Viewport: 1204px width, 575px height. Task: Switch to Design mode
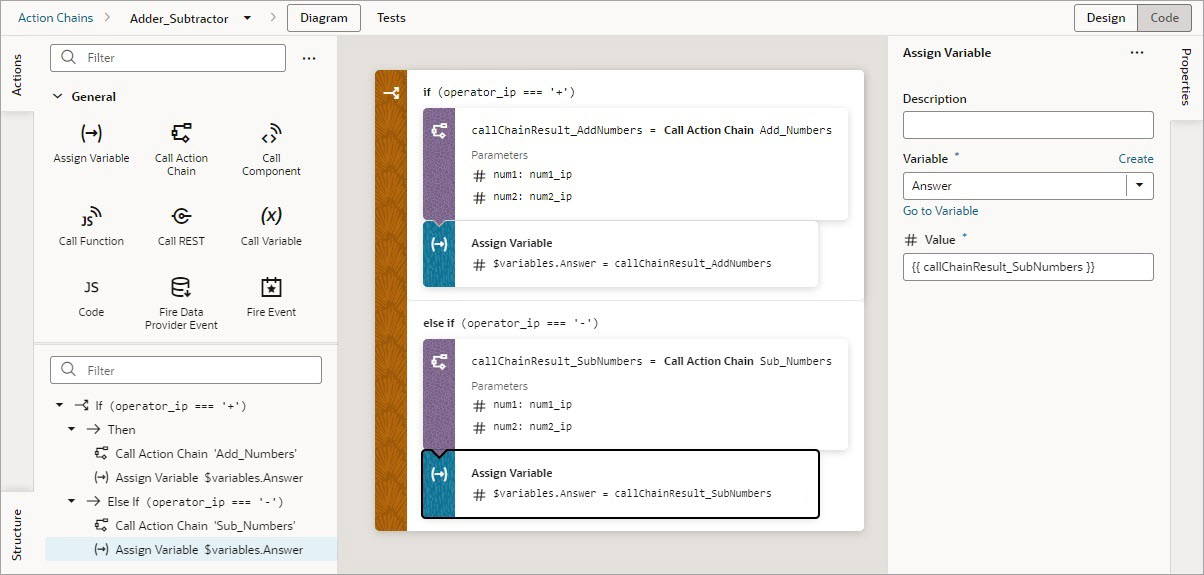(1106, 18)
